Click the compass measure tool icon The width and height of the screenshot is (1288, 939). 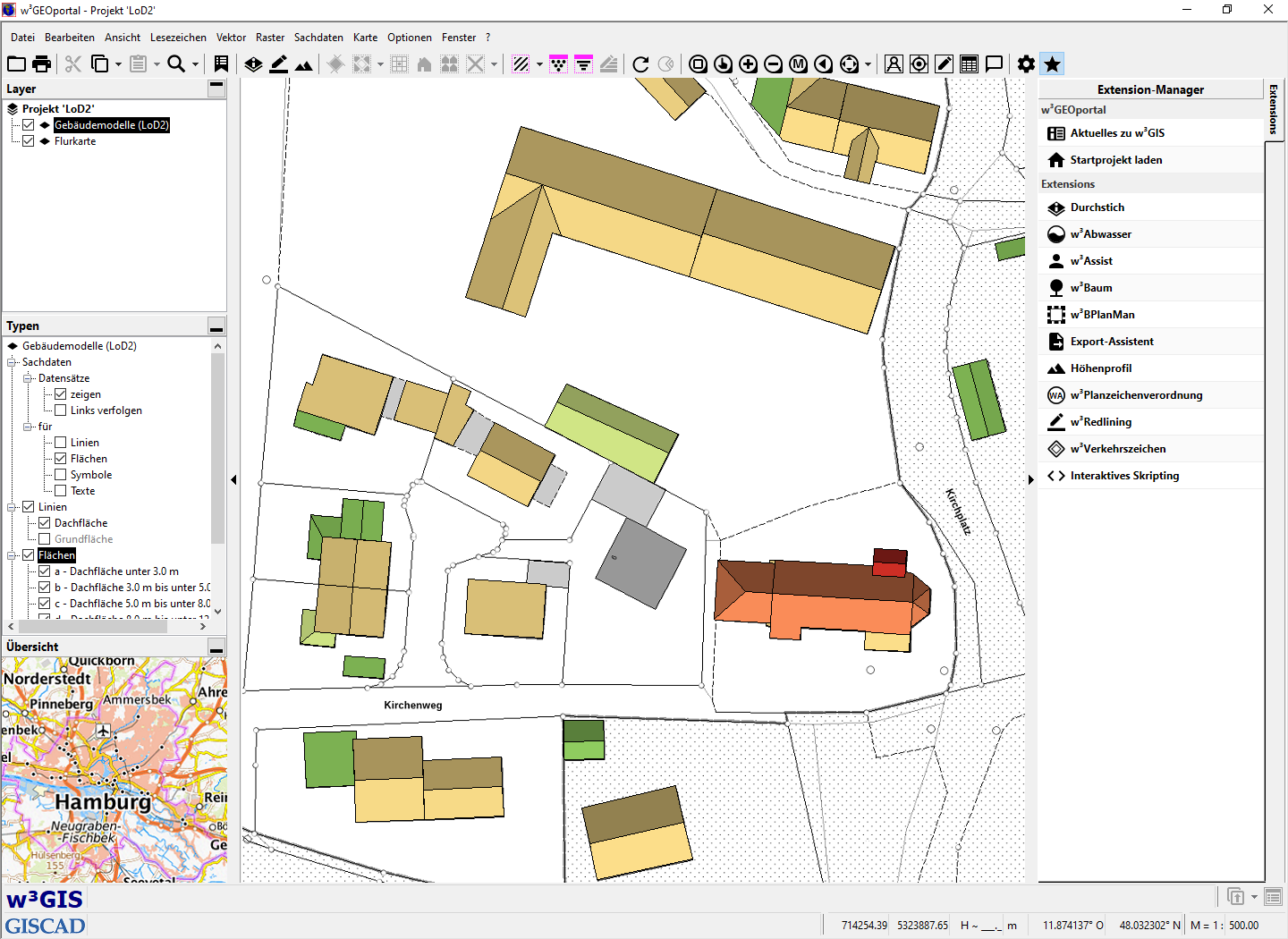pyautogui.click(x=894, y=63)
